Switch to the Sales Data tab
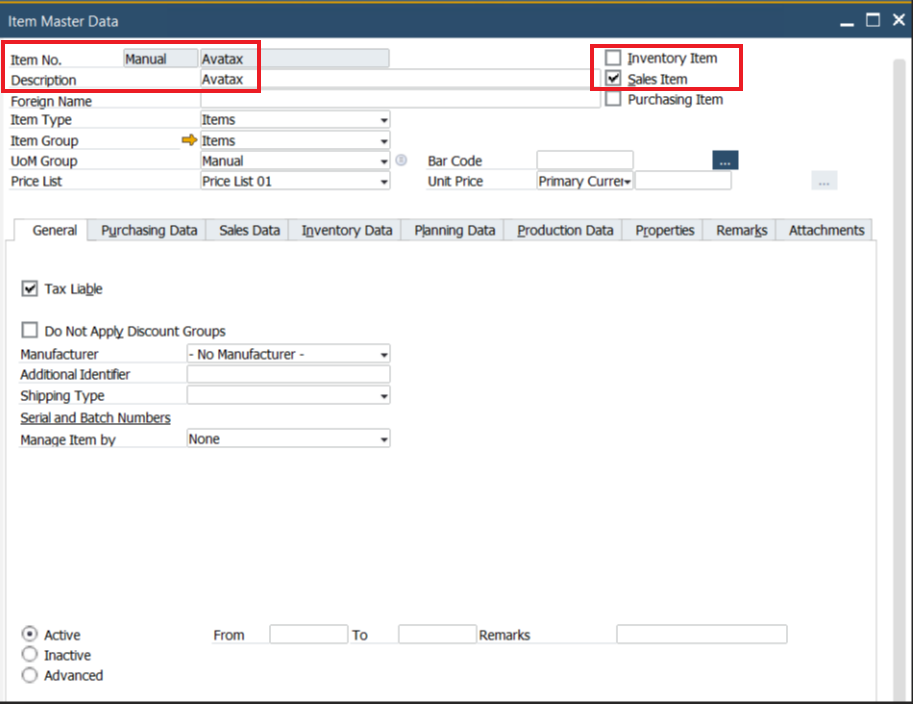The height and width of the screenshot is (704, 913). click(249, 231)
